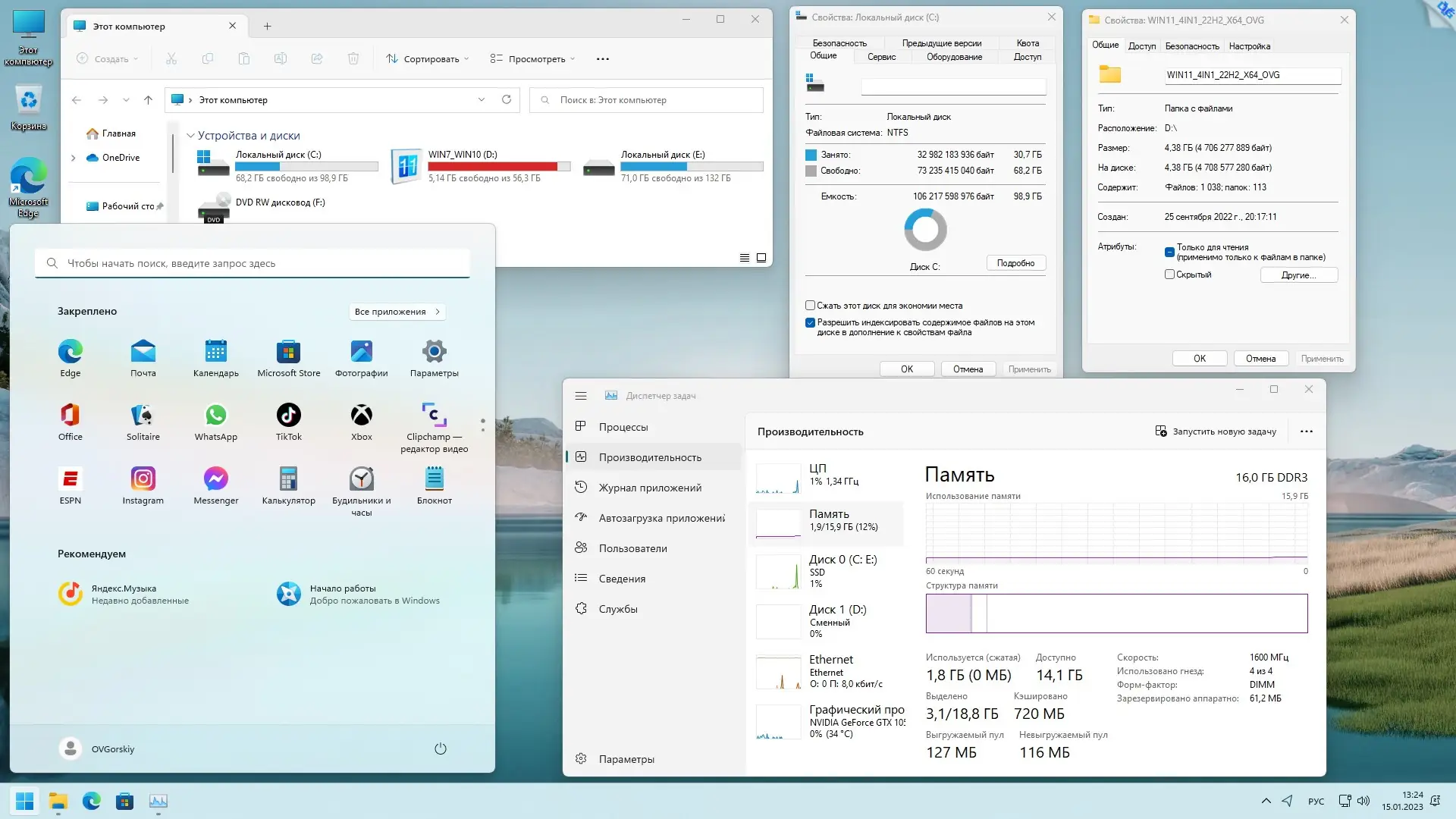Screen dimensions: 1456x819
Task: Enable Сжать этот диск для экономии места
Action: coord(810,305)
